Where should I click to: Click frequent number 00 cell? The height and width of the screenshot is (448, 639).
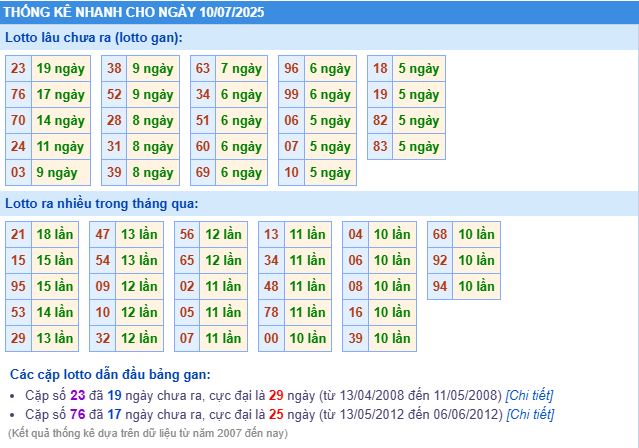(271, 338)
